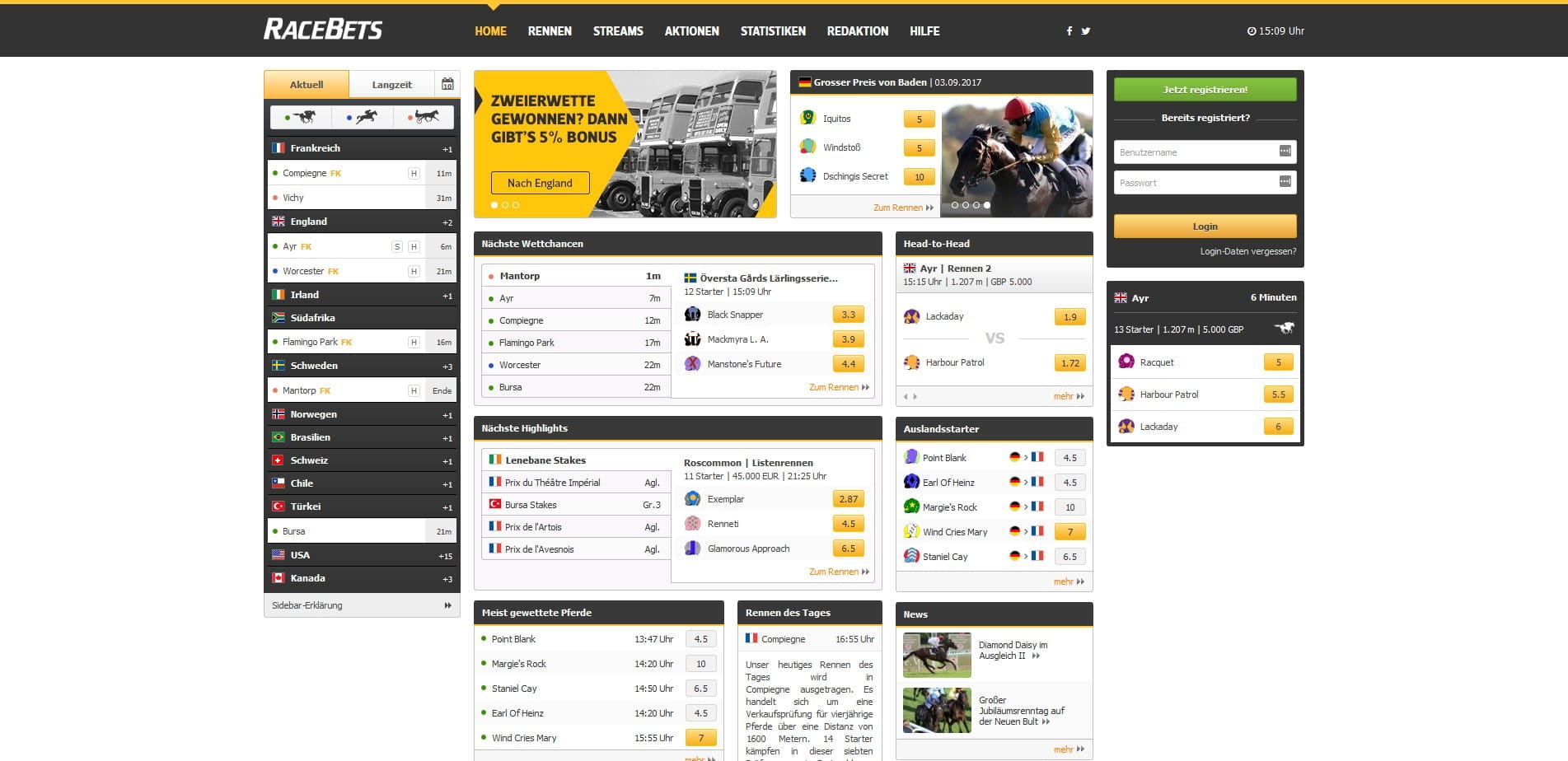The height and width of the screenshot is (761, 1568).
Task: Open the calendar icon beside Langzeit tab
Action: tap(447, 84)
